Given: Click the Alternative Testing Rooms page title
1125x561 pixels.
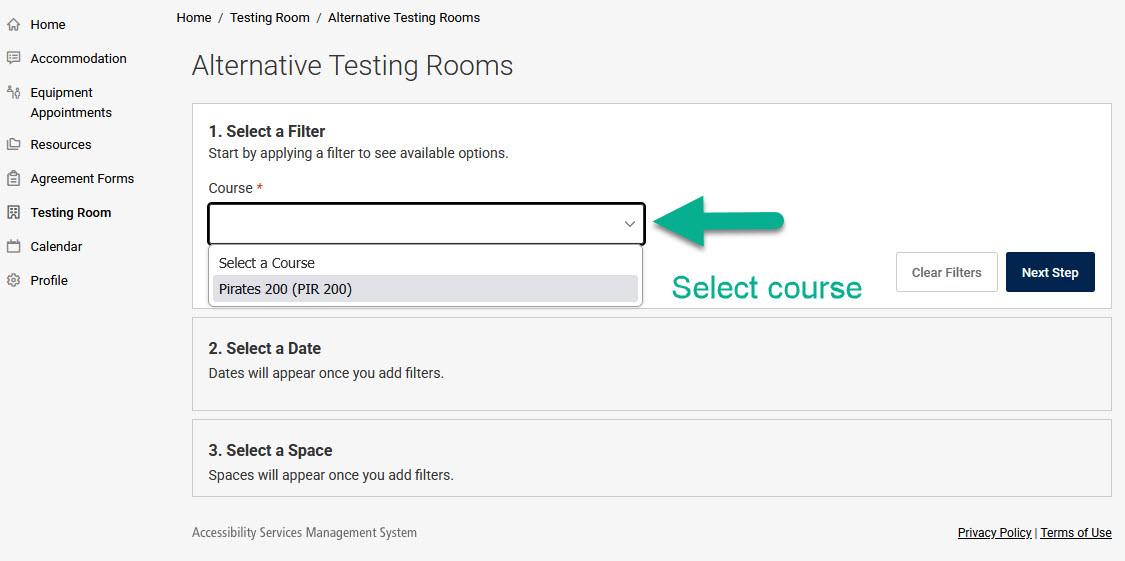Looking at the screenshot, I should (x=352, y=65).
